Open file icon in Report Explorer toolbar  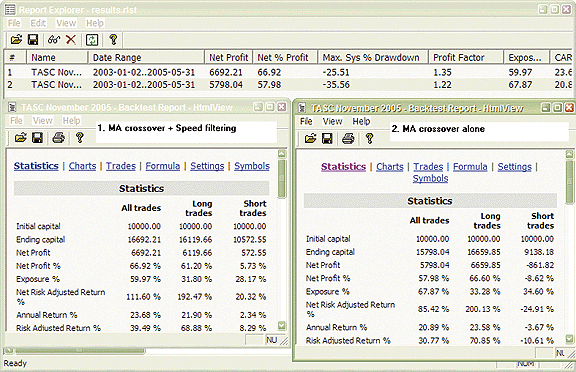click(x=16, y=39)
